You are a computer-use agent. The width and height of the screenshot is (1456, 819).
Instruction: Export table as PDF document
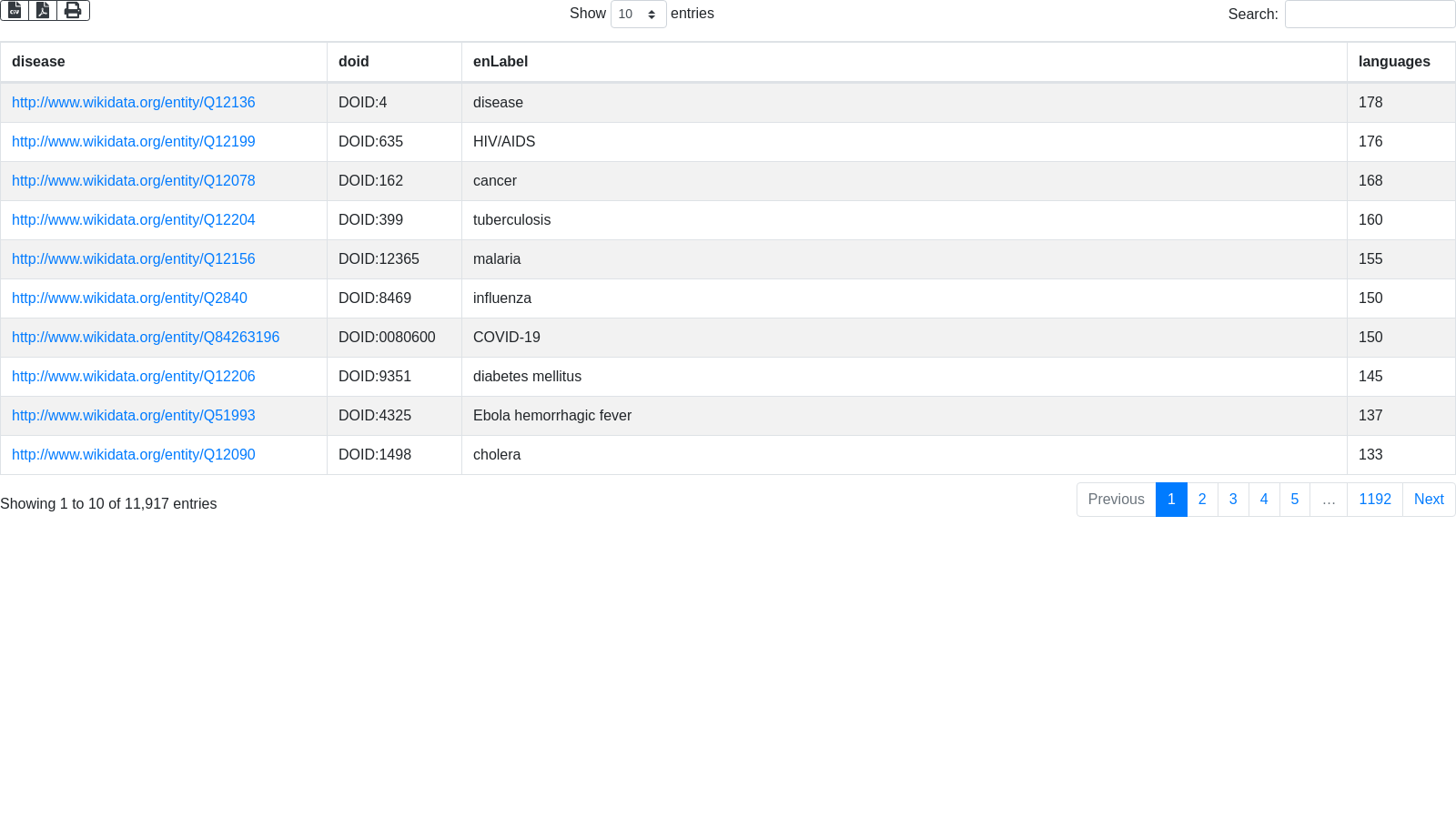43,10
